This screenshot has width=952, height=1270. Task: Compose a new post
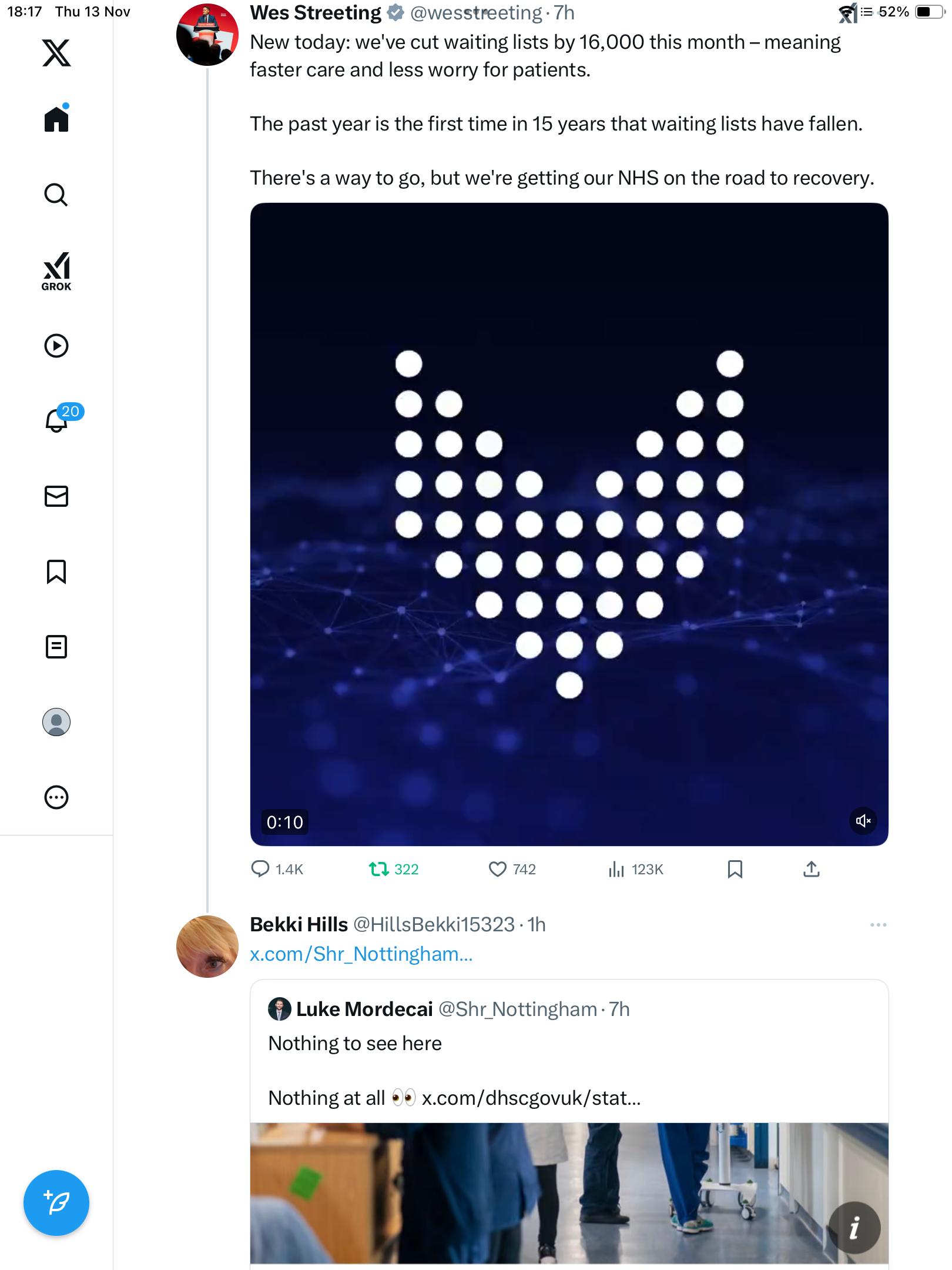56,1203
